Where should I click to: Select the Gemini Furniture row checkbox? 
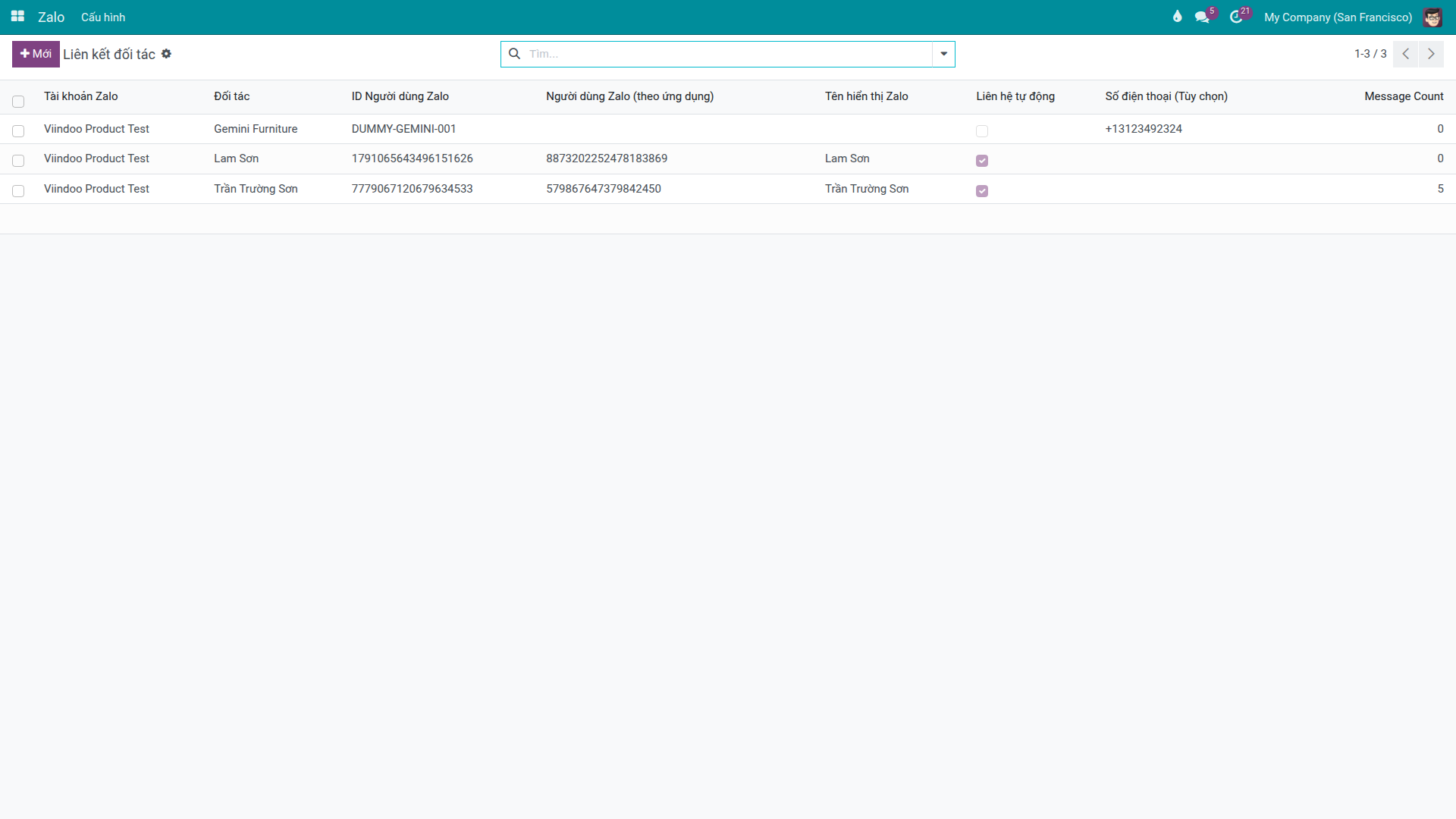(x=18, y=131)
